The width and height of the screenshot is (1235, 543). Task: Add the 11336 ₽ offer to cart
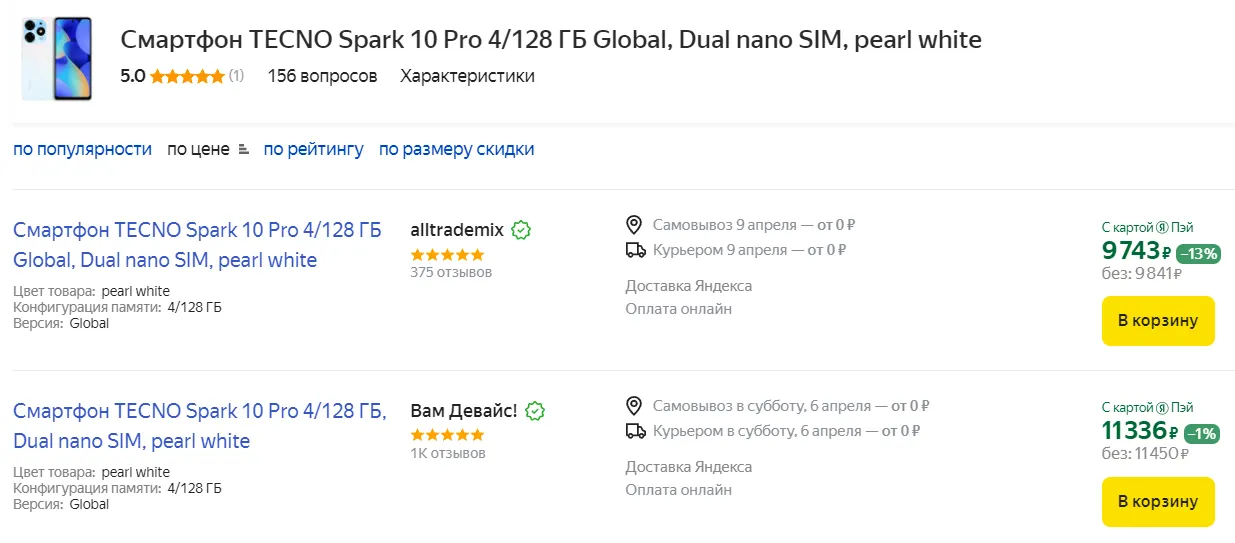[1157, 502]
